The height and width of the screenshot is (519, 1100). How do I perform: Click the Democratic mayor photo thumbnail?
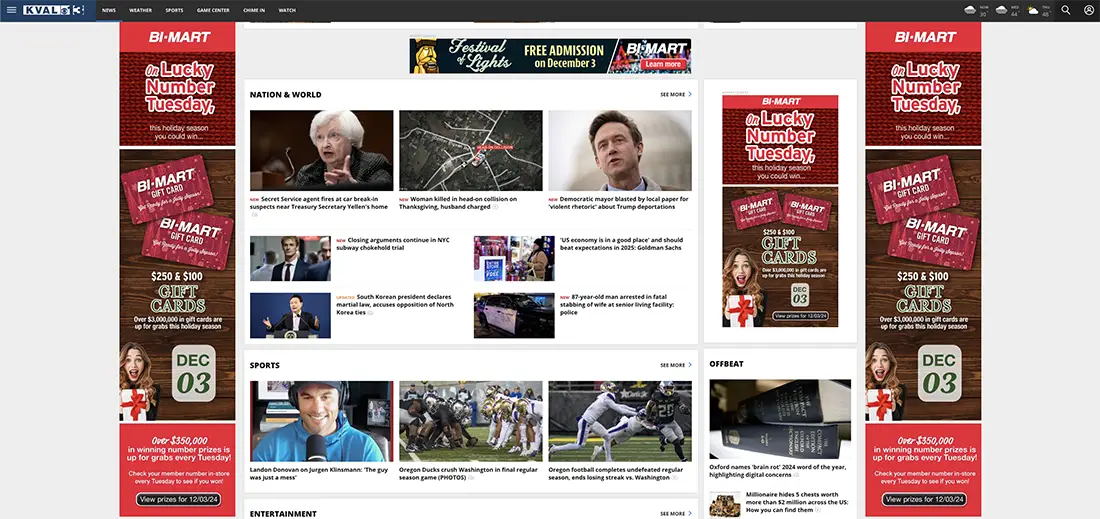click(x=620, y=150)
